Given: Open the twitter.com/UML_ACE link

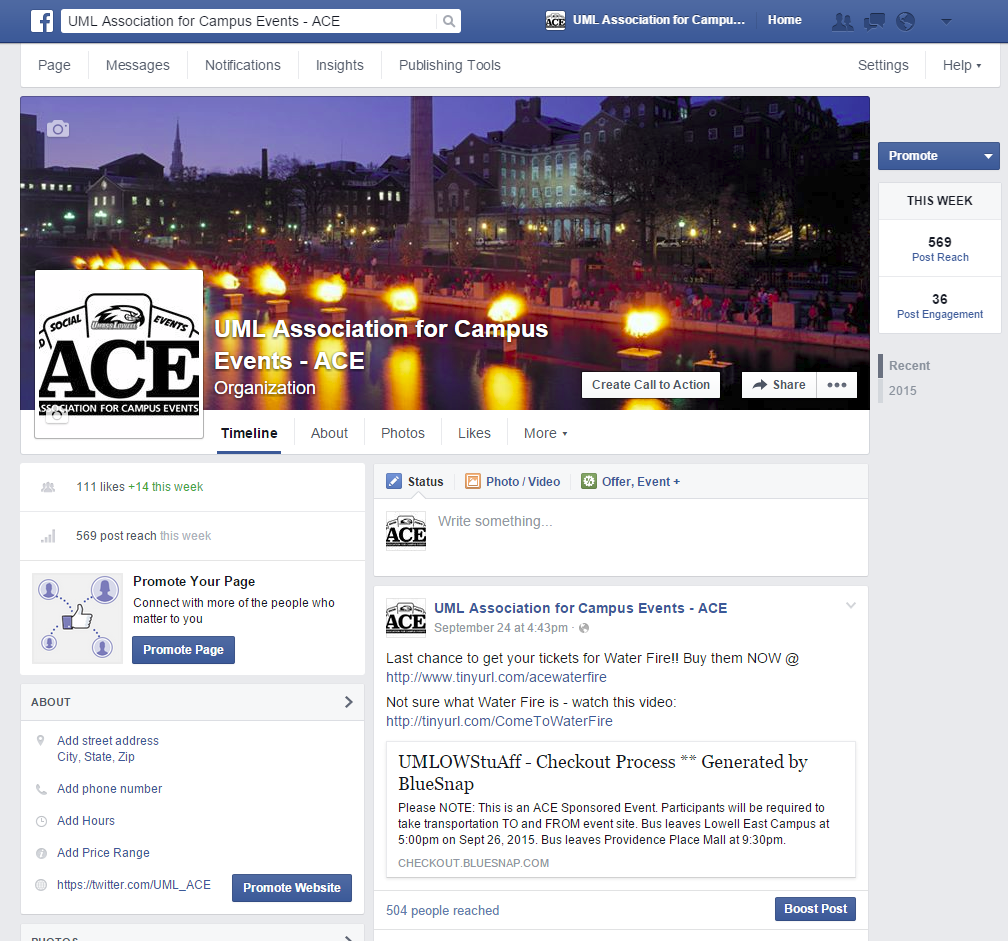Looking at the screenshot, I should (134, 885).
